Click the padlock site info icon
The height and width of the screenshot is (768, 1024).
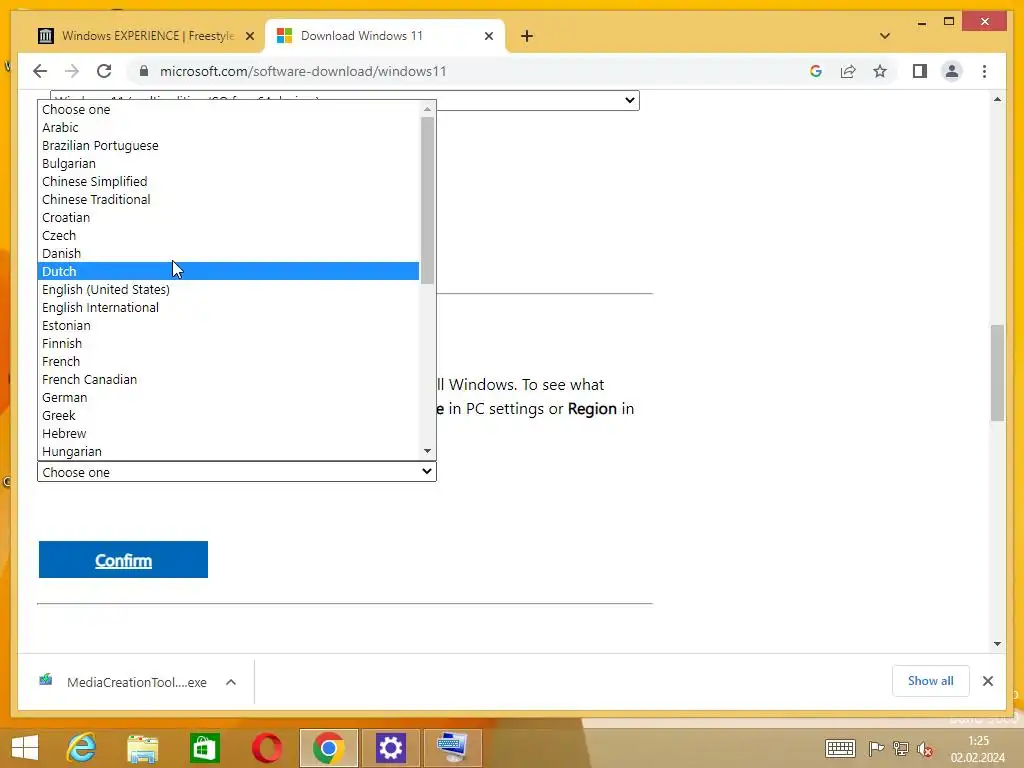tap(144, 71)
